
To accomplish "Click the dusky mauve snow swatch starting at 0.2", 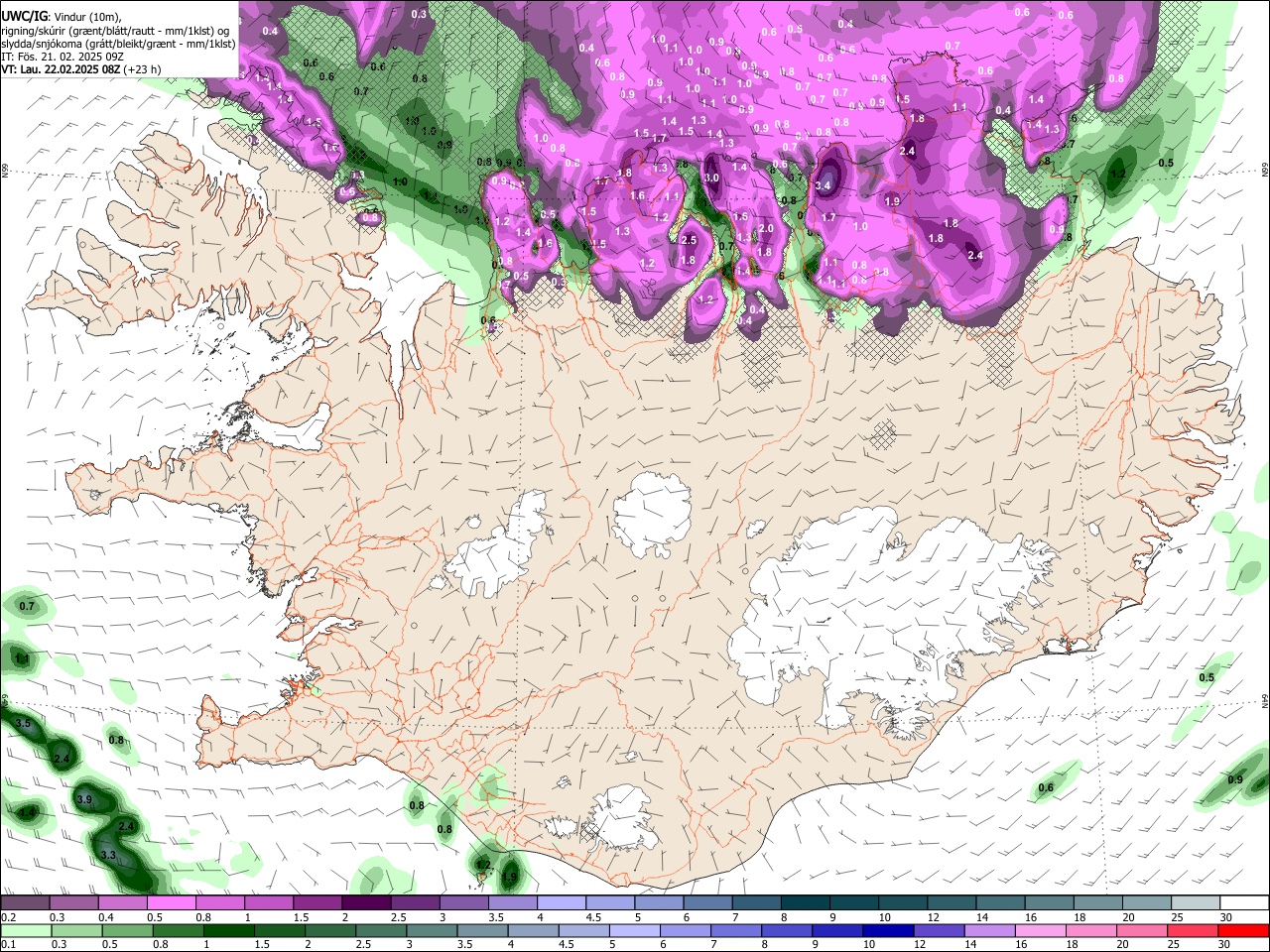I will [x=24, y=903].
